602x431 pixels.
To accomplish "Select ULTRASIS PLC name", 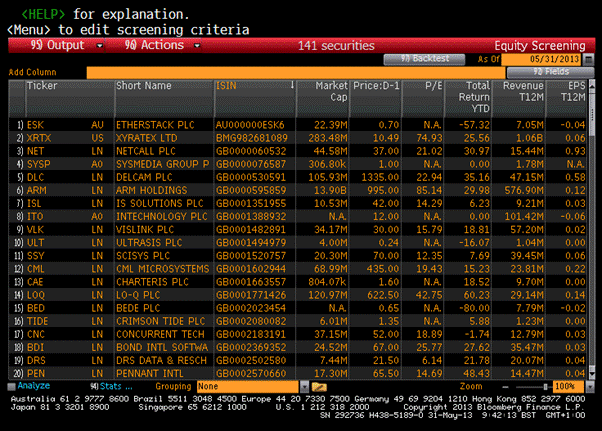I will (x=149, y=243).
